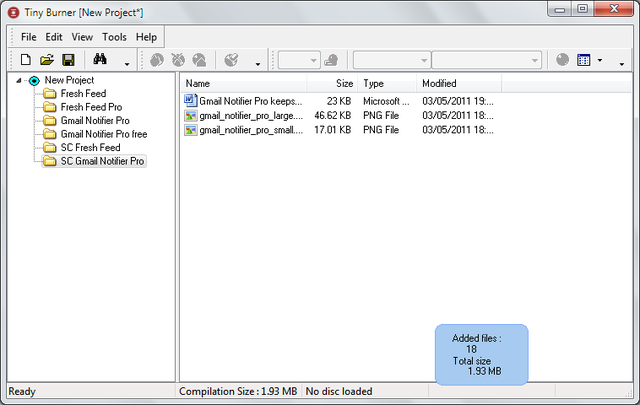The image size is (640, 405).
Task: Click the SC Gmail Notifier Pro folder icon
Action: (50, 161)
